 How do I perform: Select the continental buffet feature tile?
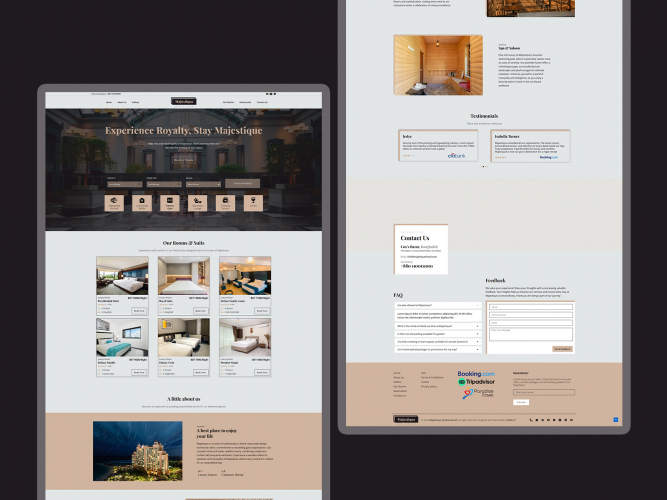(142, 203)
